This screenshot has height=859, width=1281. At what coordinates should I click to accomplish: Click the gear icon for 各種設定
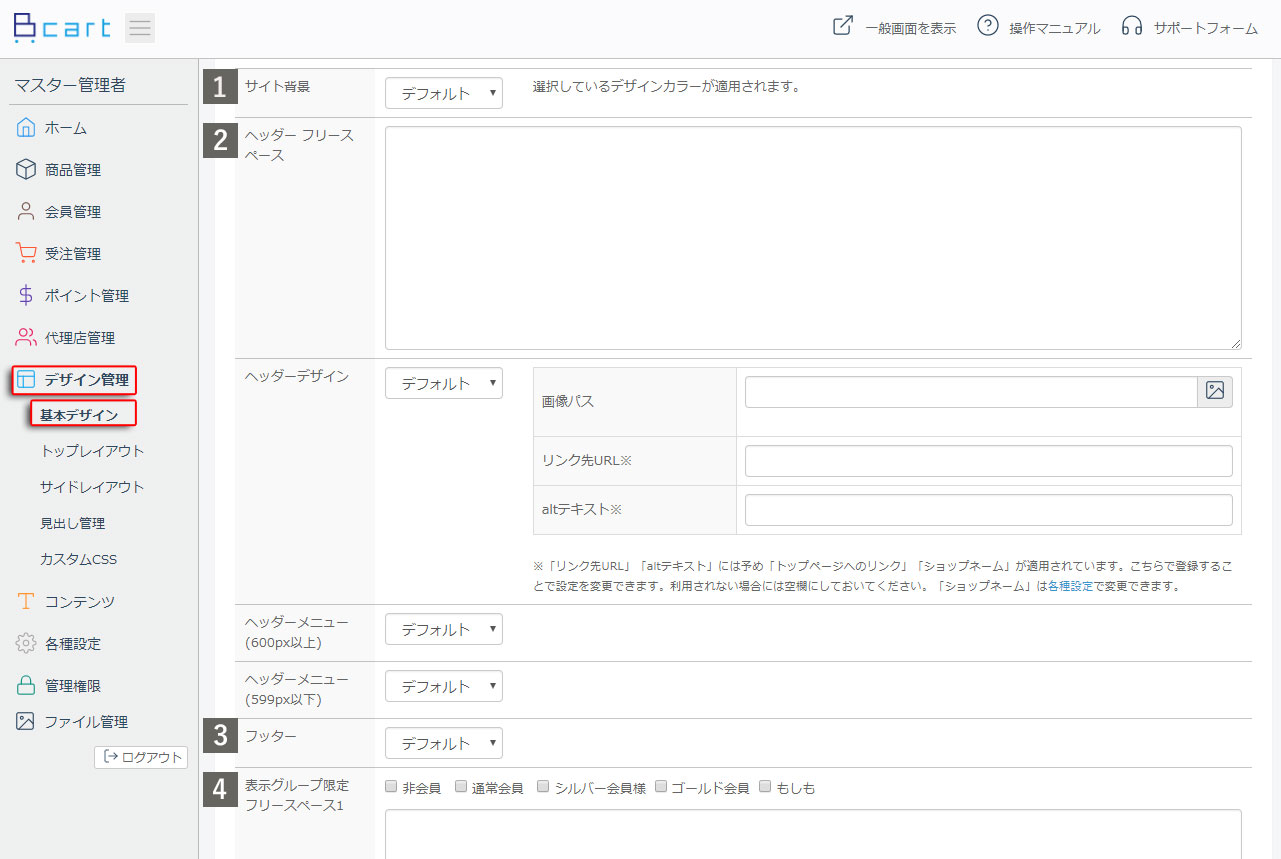click(26, 644)
